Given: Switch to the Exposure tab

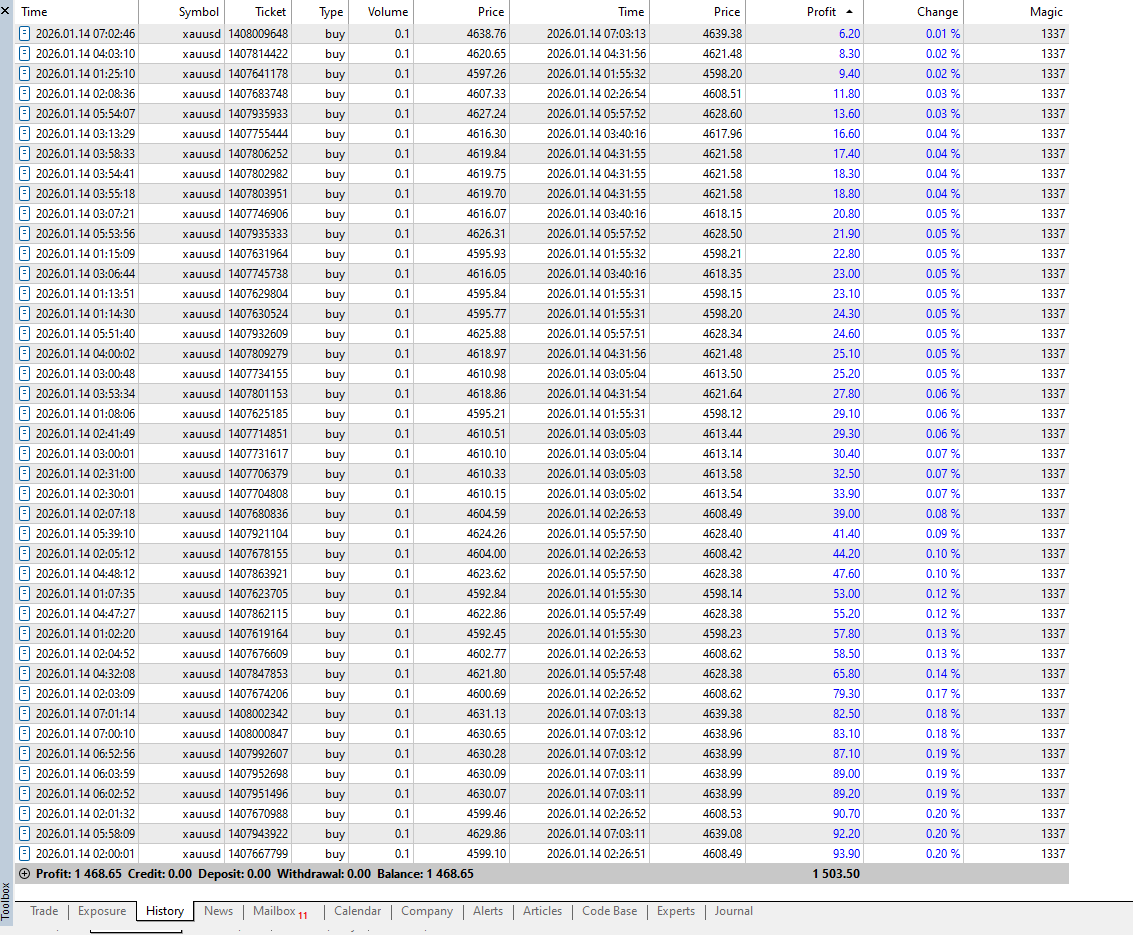Looking at the screenshot, I should pyautogui.click(x=102, y=911).
